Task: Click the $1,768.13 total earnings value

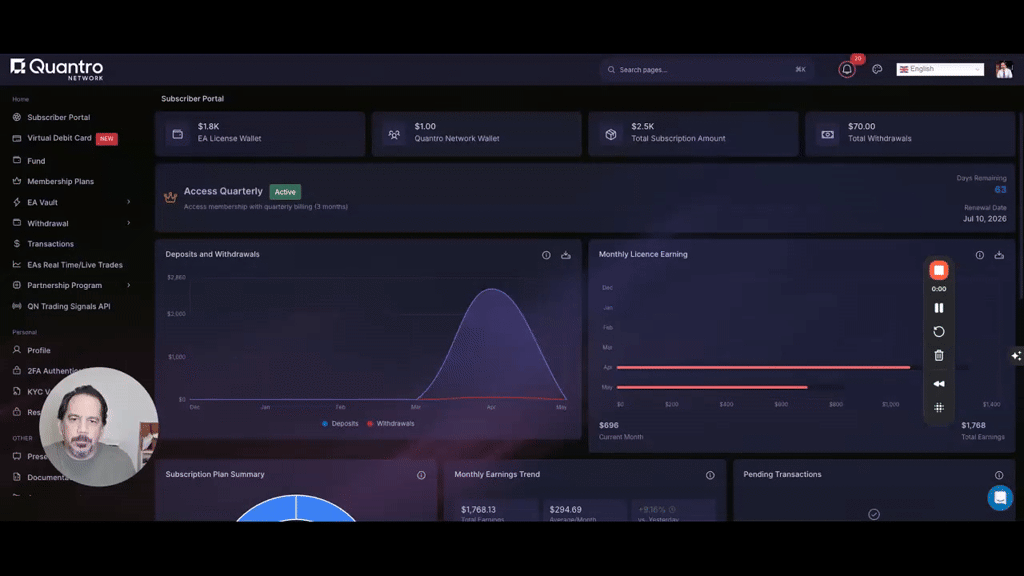Action: click(478, 509)
